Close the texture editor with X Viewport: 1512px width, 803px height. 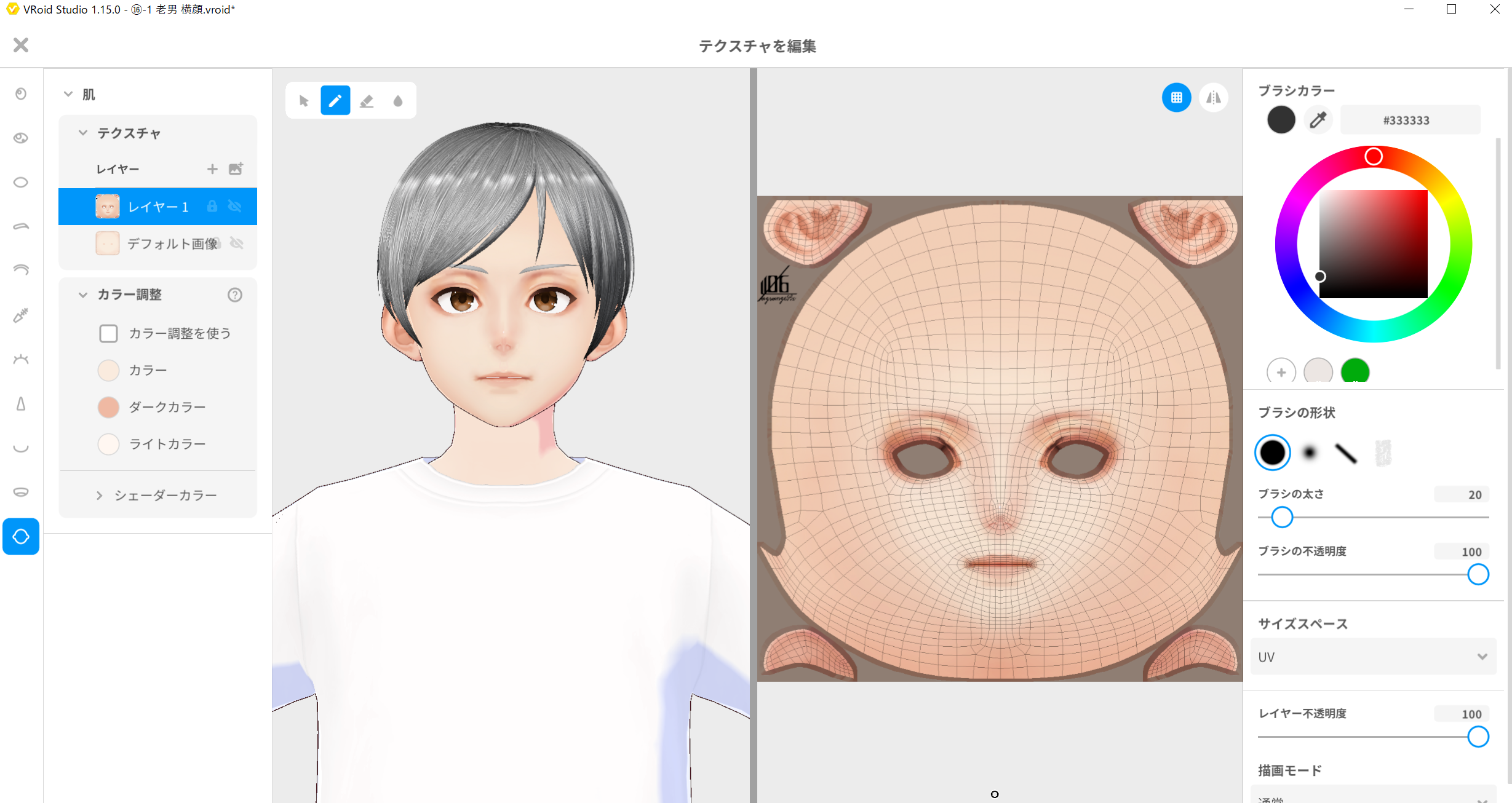(21, 45)
